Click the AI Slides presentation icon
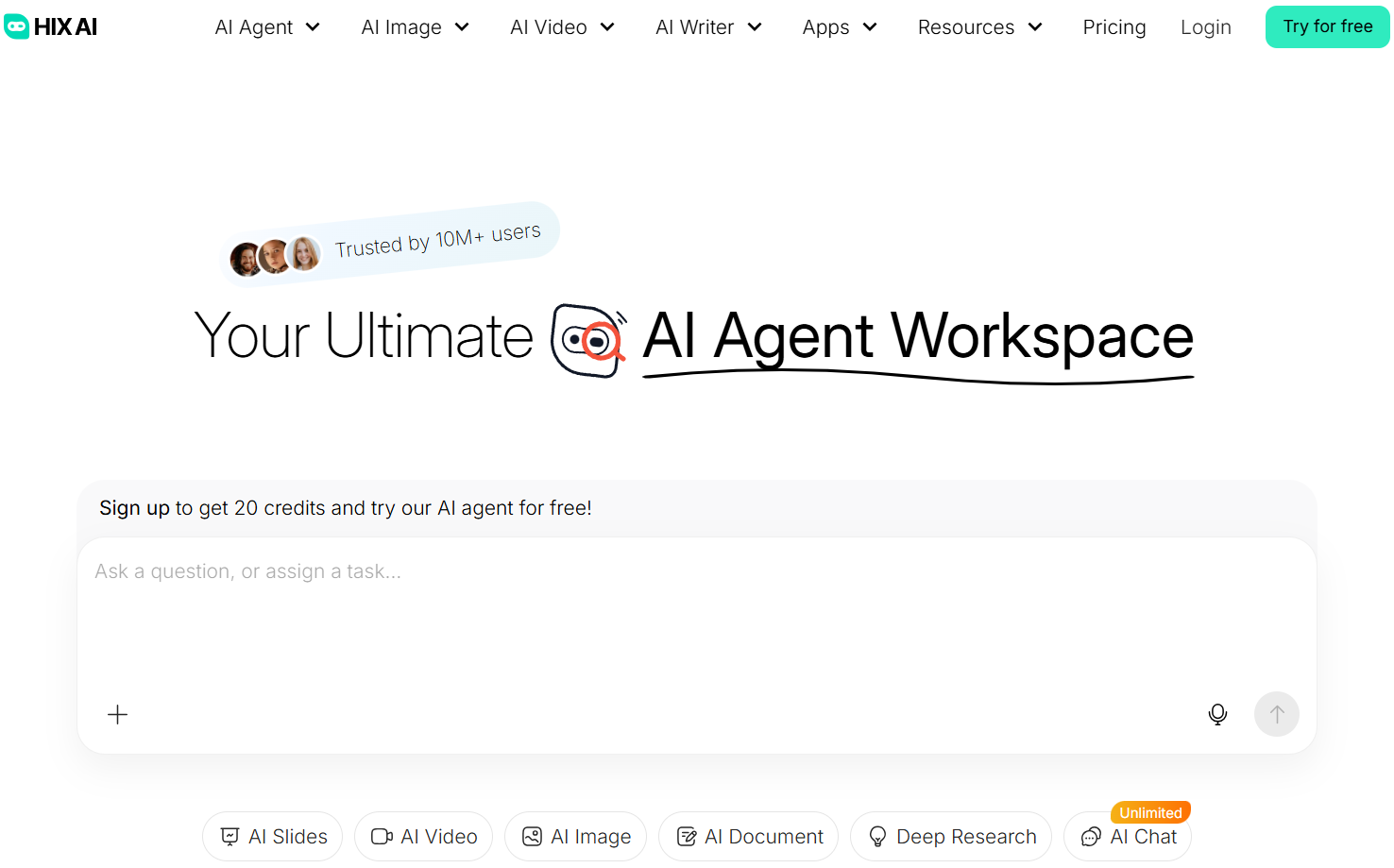Image resolution: width=1394 pixels, height=868 pixels. [229, 836]
